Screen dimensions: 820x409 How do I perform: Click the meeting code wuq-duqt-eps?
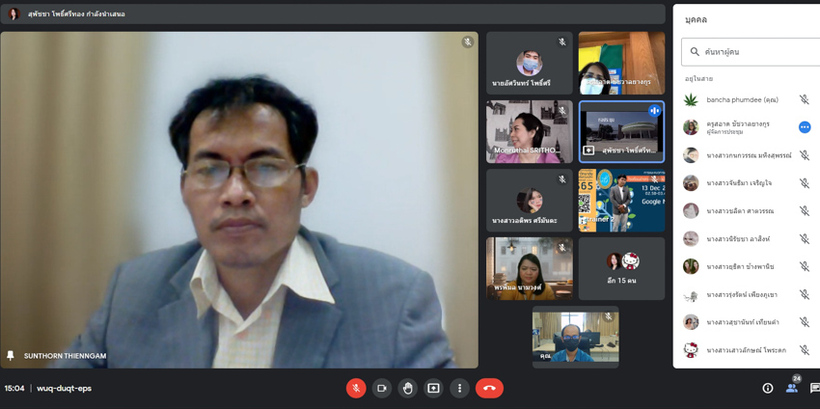click(64, 389)
